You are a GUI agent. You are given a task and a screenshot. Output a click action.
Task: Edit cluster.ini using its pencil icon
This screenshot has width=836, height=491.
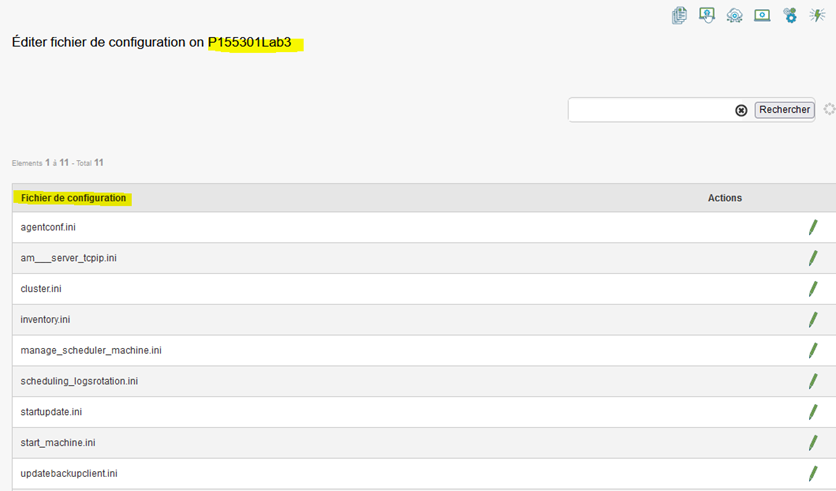coord(813,289)
